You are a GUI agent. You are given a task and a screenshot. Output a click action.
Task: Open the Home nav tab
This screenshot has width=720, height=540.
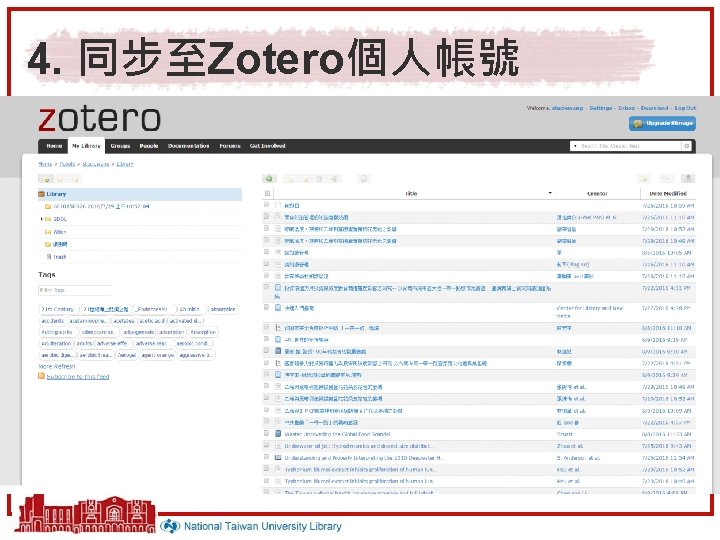pos(54,146)
